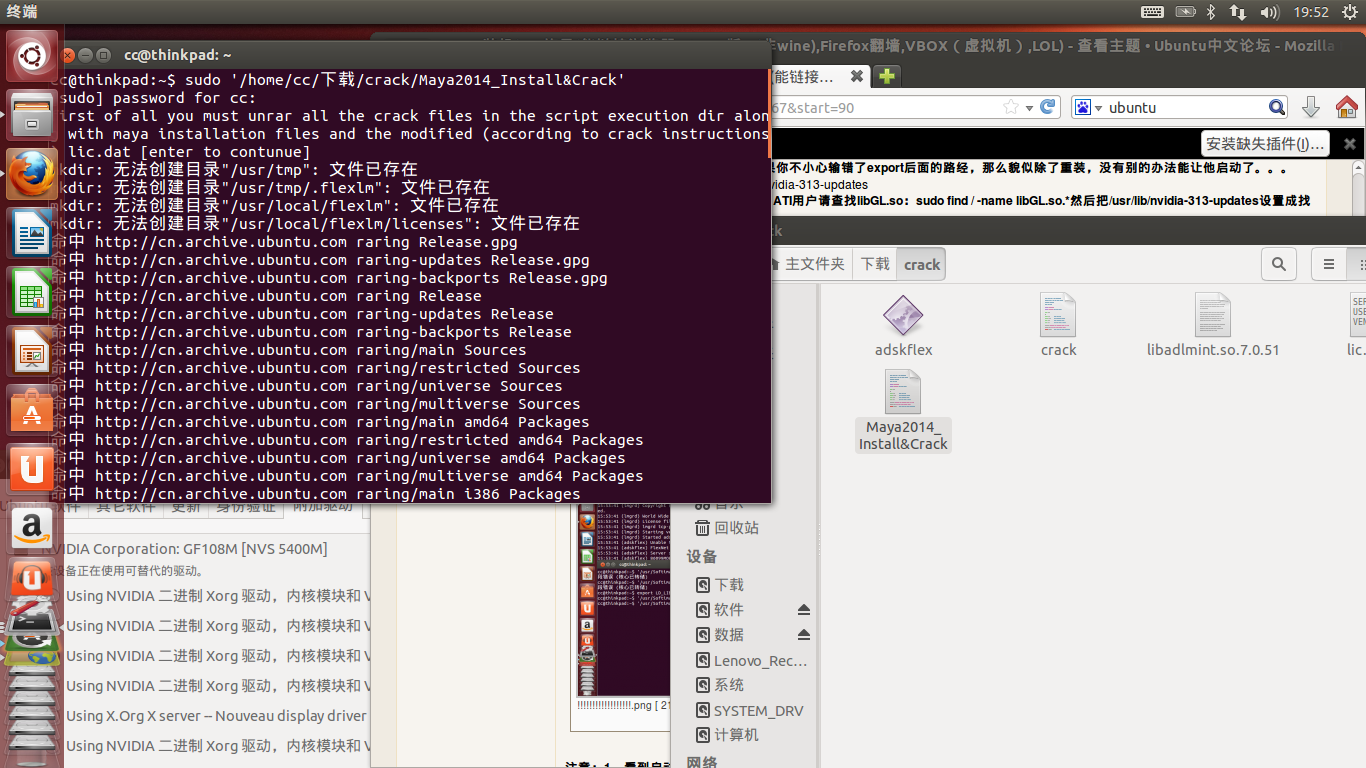Open LibreOffice Writer from the launcher
Screen dimensions: 1366x768
(x=32, y=232)
